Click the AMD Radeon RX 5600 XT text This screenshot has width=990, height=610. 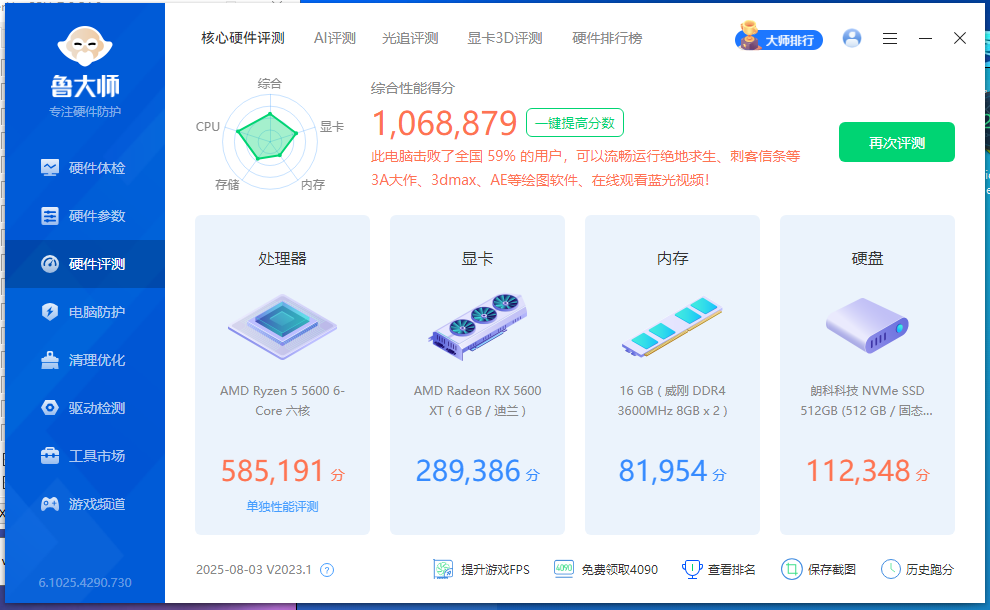coord(477,400)
